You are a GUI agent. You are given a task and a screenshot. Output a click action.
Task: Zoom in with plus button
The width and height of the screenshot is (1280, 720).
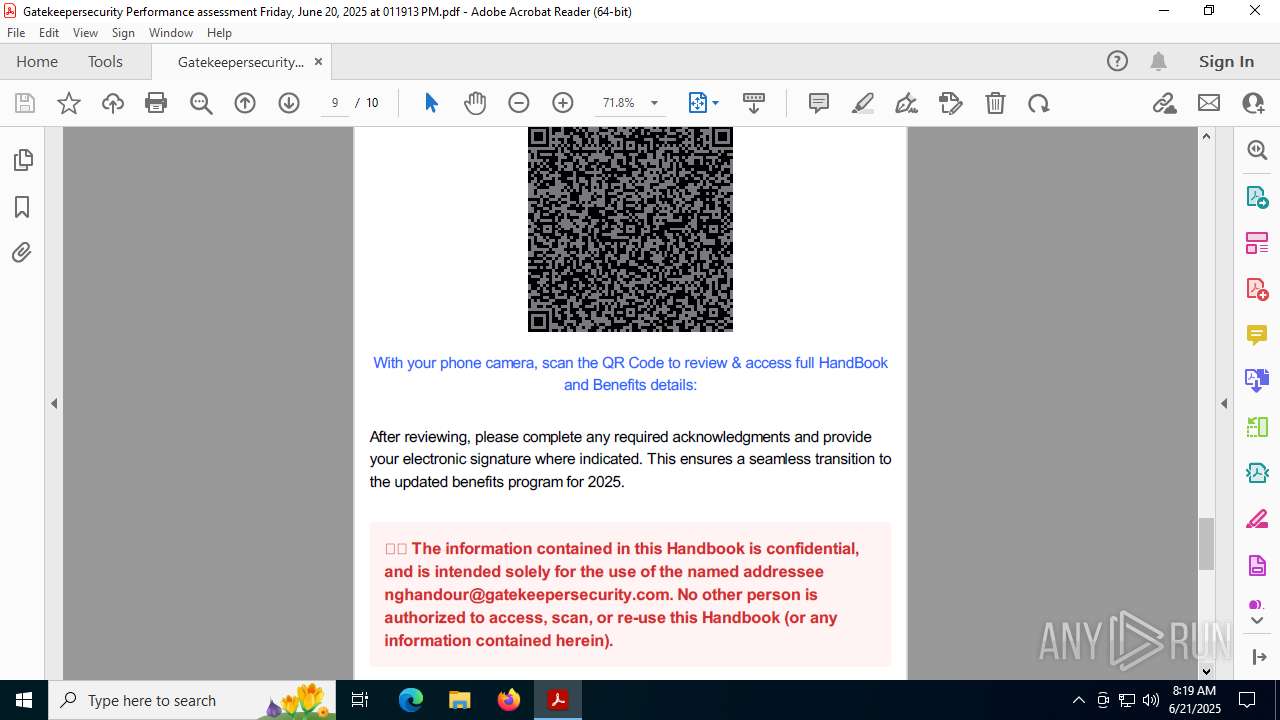coord(563,103)
